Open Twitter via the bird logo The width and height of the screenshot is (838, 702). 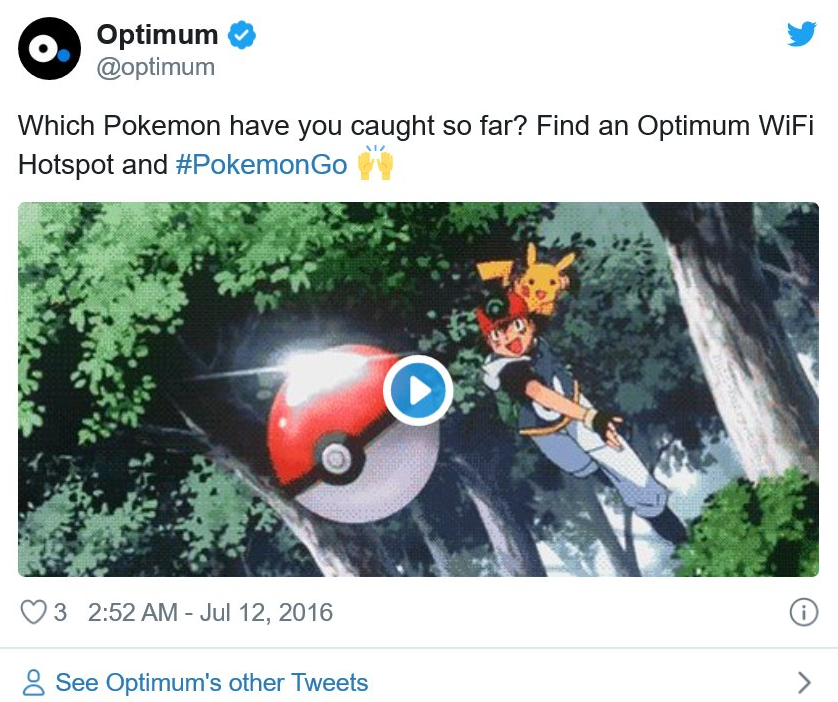pyautogui.click(x=801, y=34)
